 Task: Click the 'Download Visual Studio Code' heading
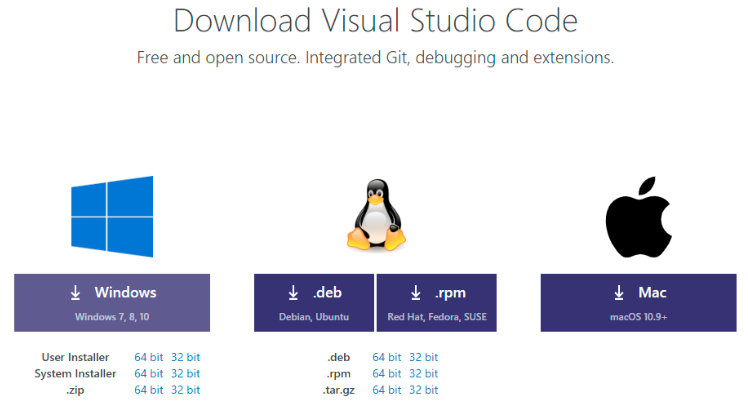(x=375, y=21)
